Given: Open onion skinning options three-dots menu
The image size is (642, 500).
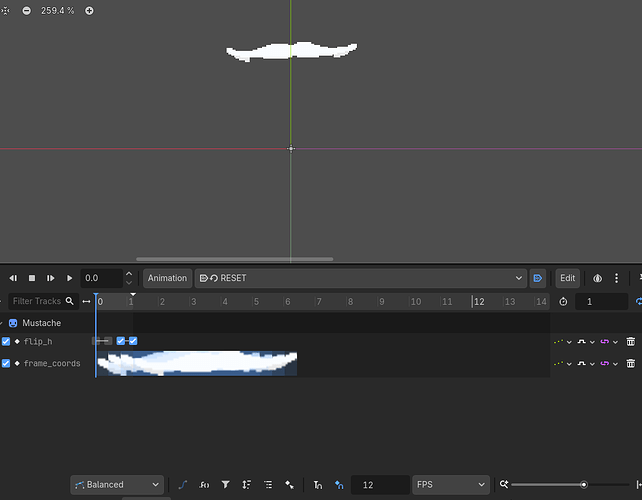Looking at the screenshot, I should (616, 278).
